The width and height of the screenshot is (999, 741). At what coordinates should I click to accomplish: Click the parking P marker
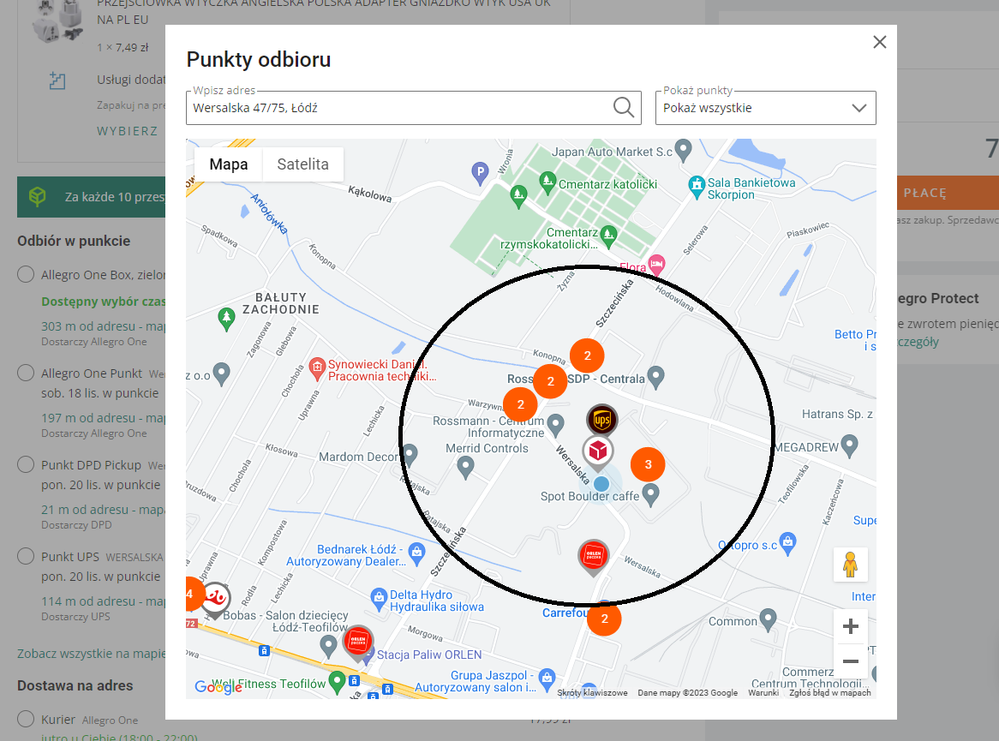click(480, 172)
